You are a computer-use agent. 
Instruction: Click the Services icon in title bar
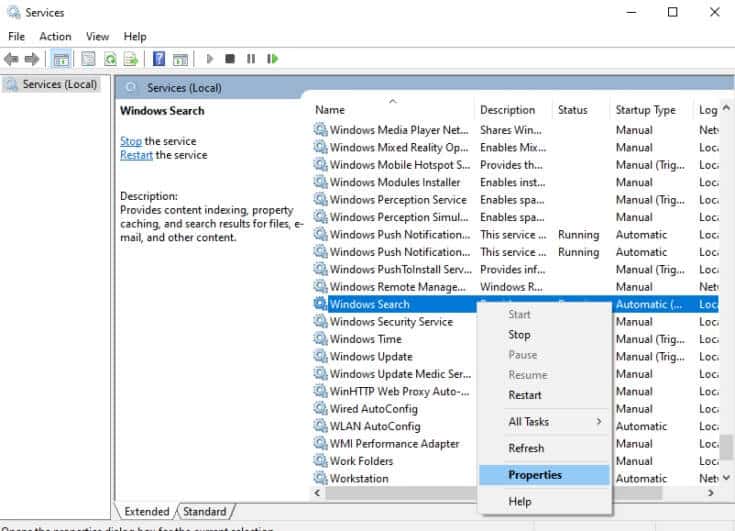(14, 13)
